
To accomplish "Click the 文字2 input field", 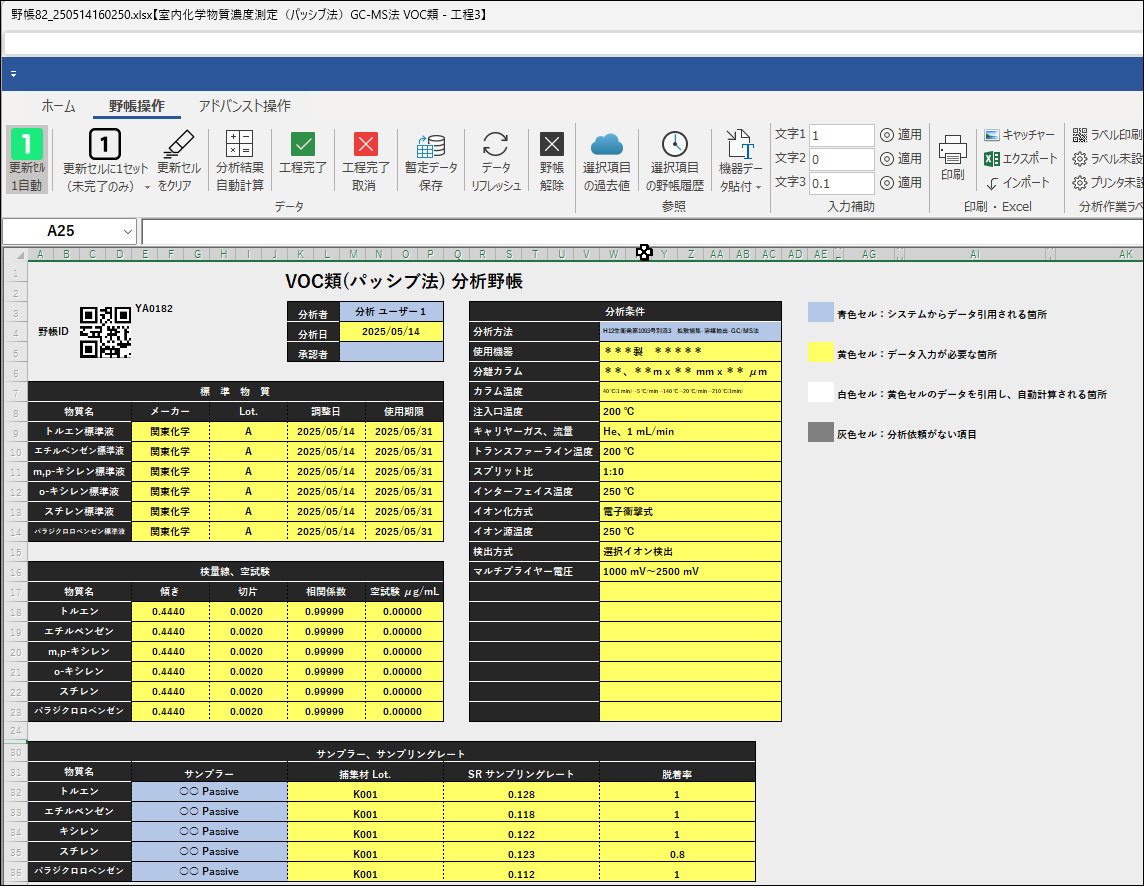I will pyautogui.click(x=841, y=158).
